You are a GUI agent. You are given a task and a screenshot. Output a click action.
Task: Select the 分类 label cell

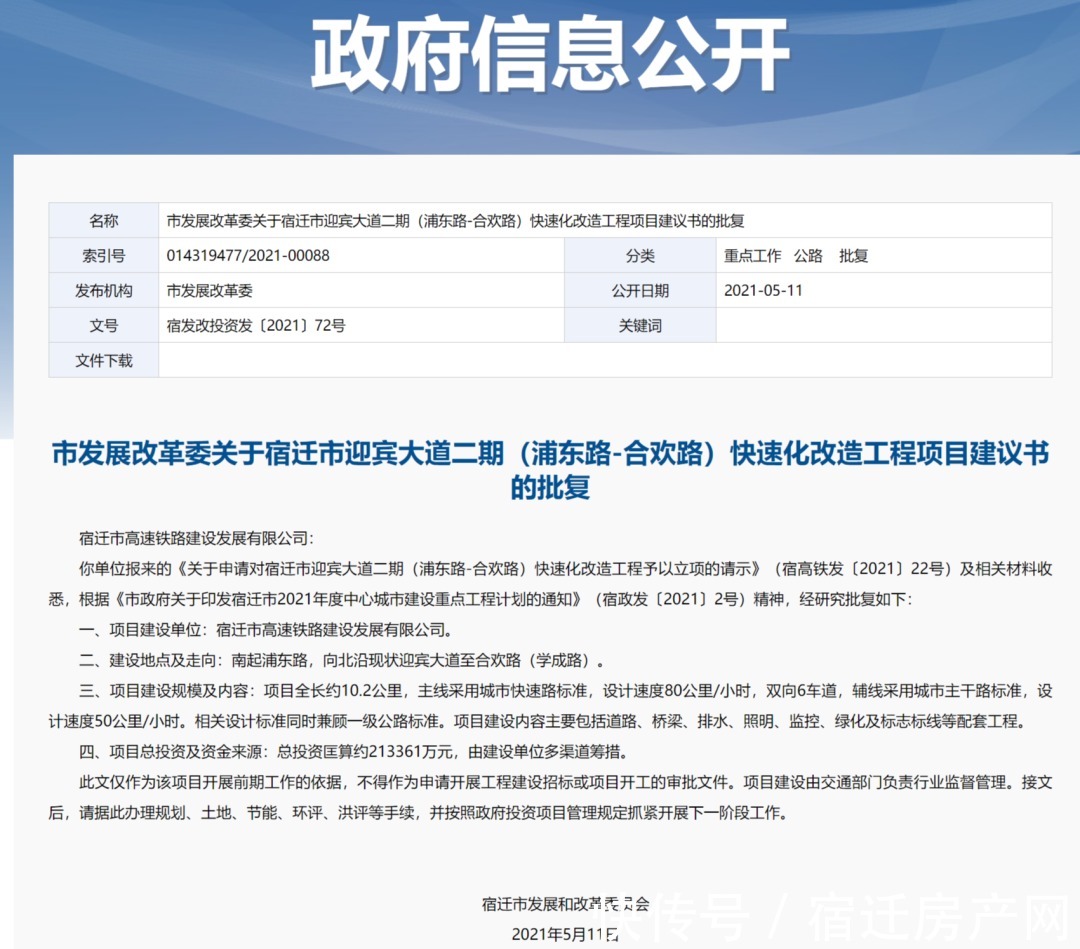coord(640,256)
